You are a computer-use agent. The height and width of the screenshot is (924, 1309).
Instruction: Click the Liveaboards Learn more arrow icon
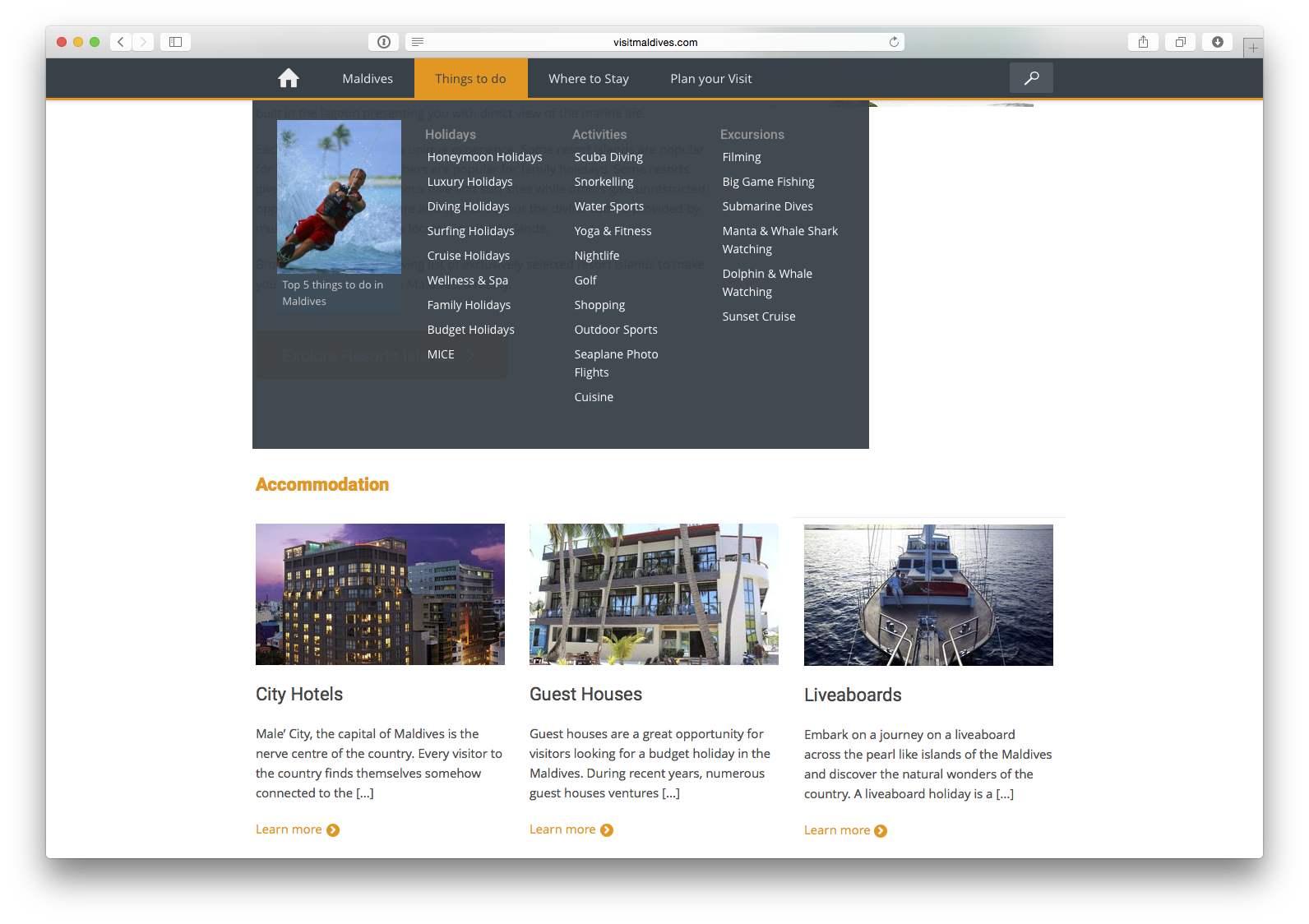881,831
